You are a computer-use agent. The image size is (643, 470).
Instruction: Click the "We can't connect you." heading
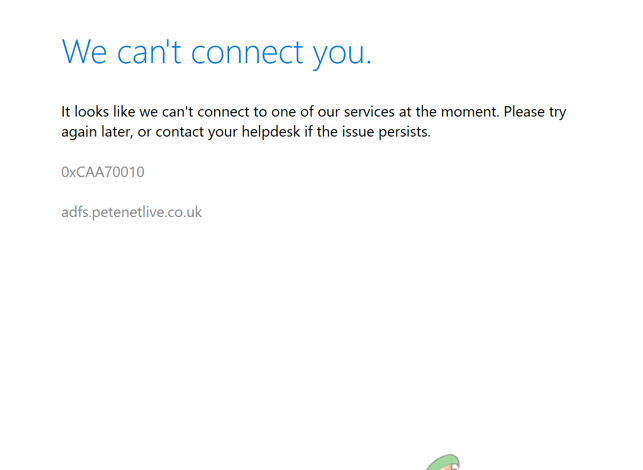click(x=216, y=51)
